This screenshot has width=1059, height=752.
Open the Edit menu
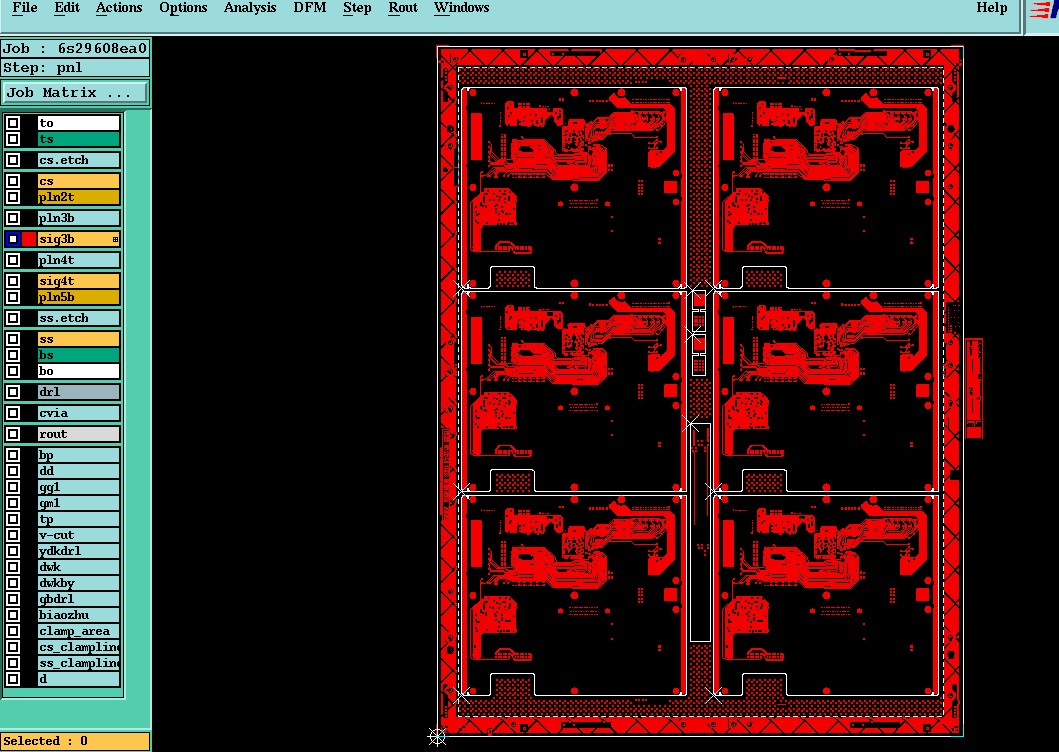click(x=67, y=8)
